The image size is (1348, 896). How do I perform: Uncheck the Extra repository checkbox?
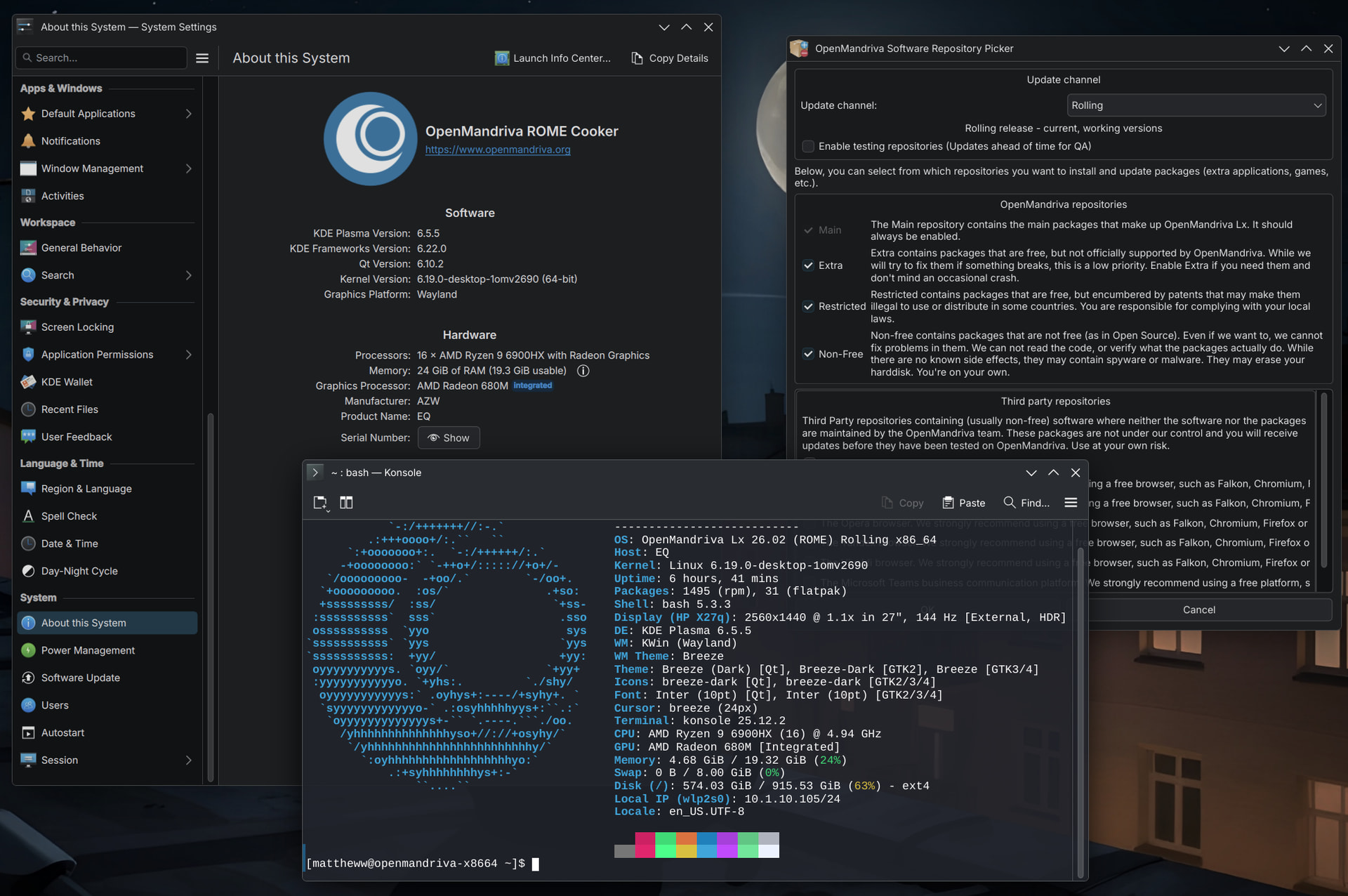tap(808, 265)
